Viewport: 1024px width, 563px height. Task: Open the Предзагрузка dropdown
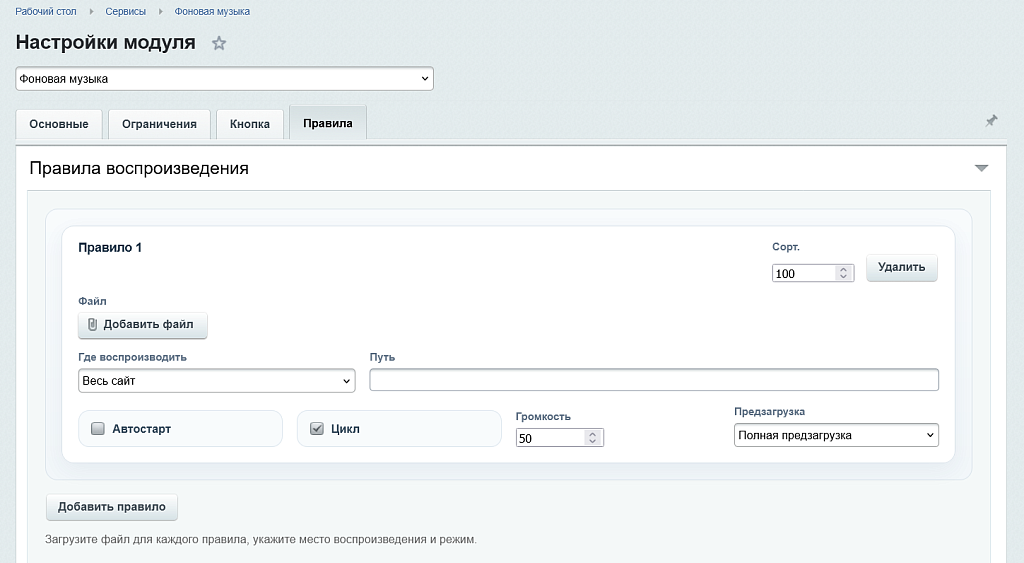point(835,435)
